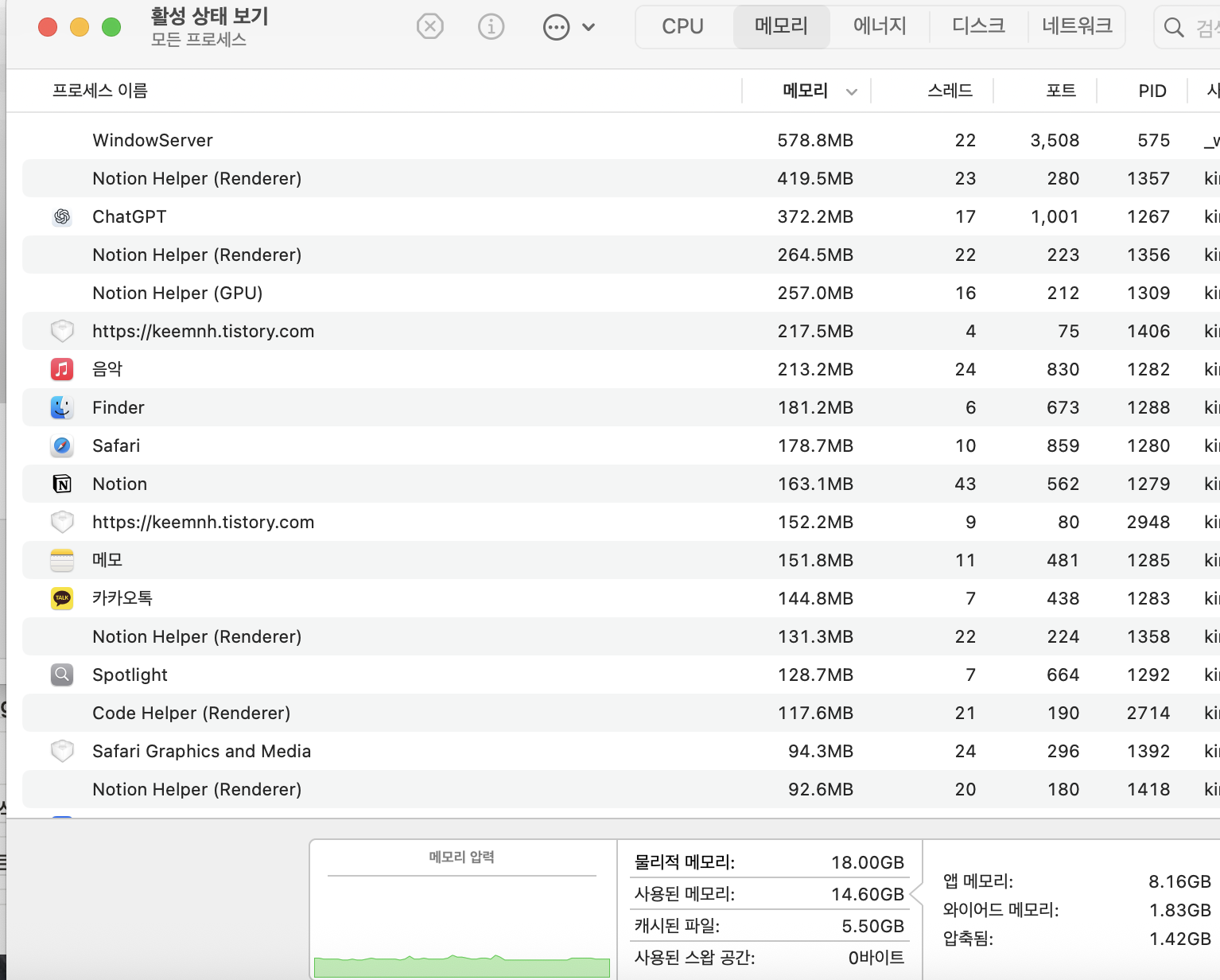Select Safari Graphics and Media process name

(201, 751)
